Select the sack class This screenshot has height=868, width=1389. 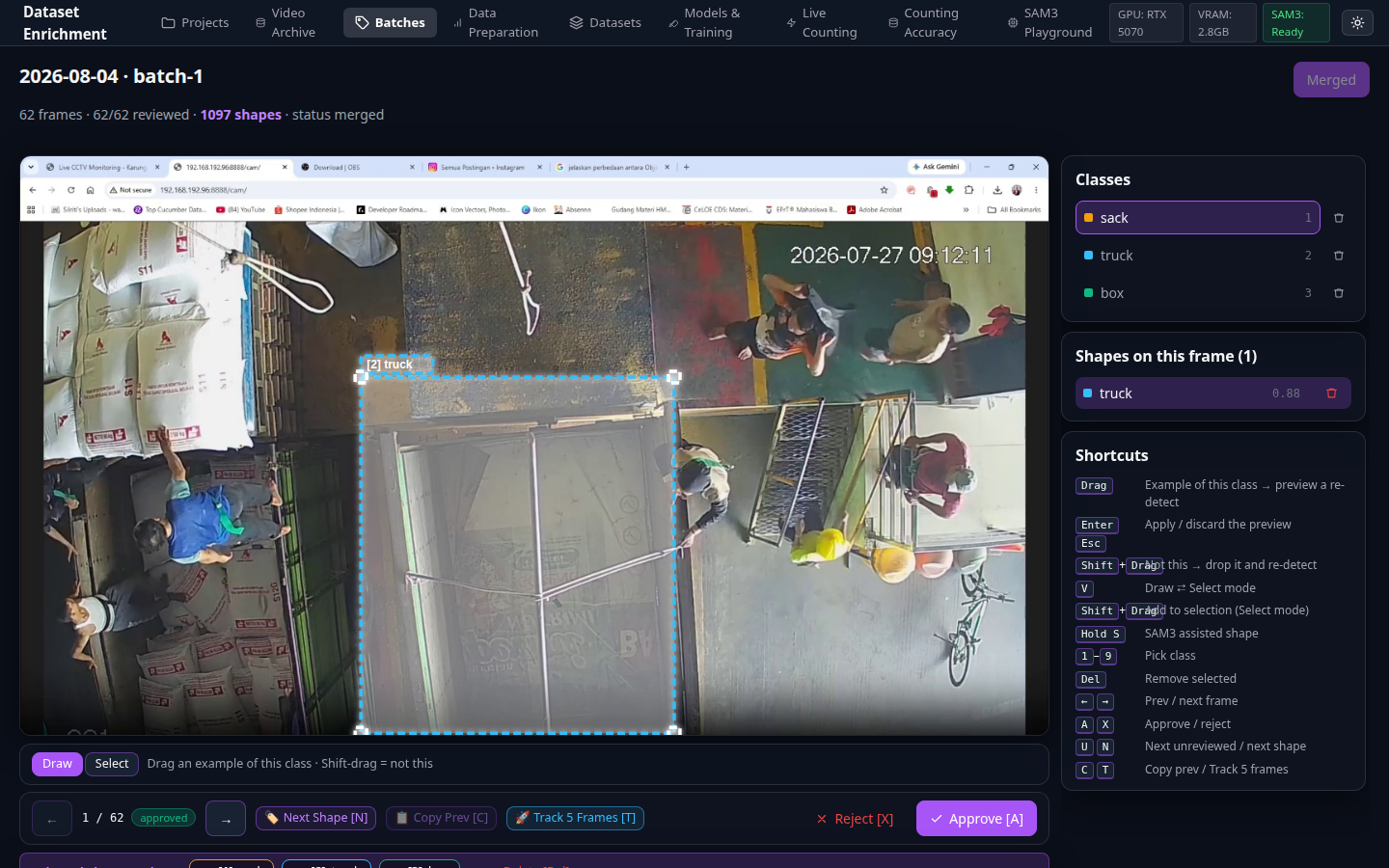pyautogui.click(x=1197, y=218)
